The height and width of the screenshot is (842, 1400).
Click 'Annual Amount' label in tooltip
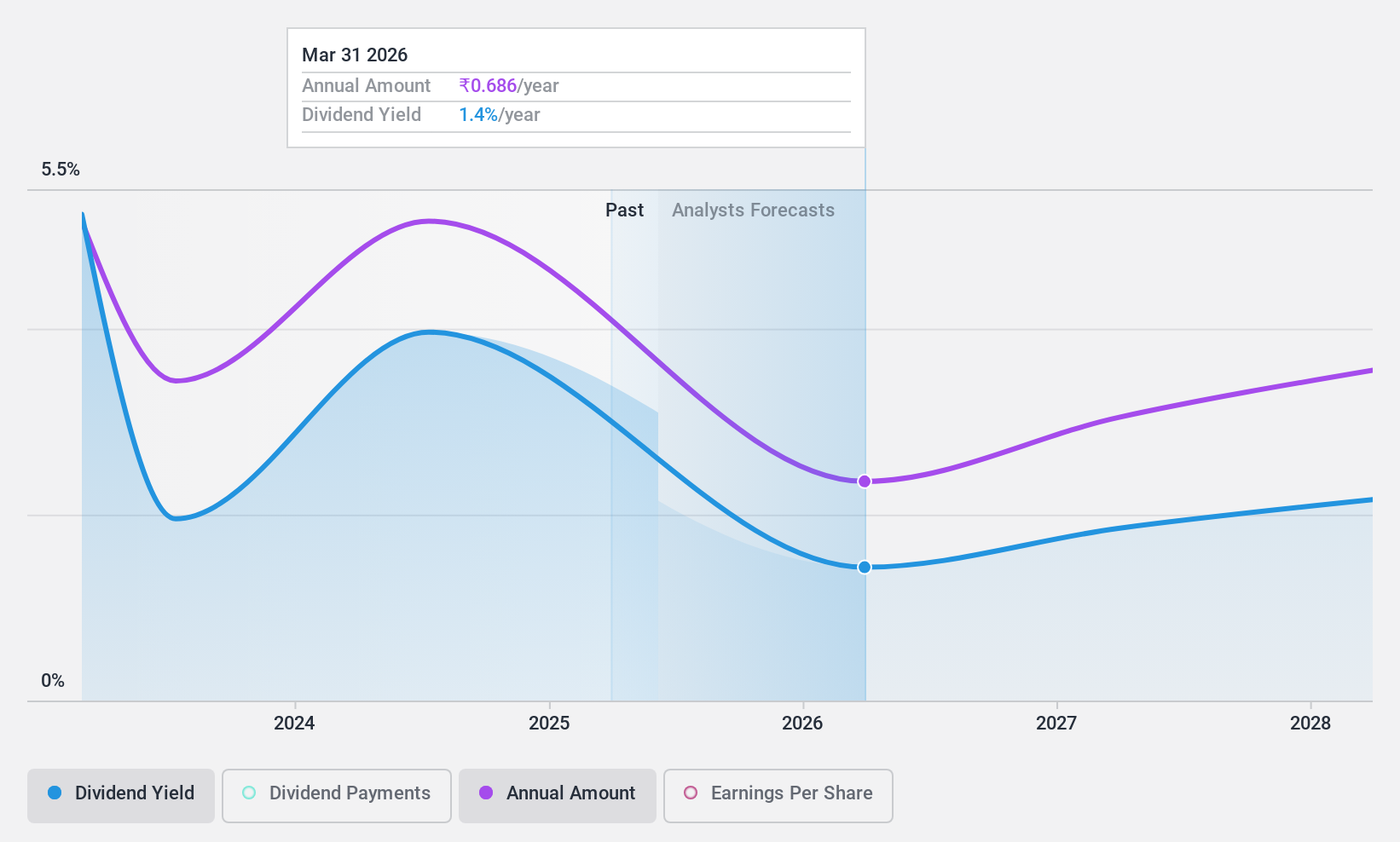point(367,86)
